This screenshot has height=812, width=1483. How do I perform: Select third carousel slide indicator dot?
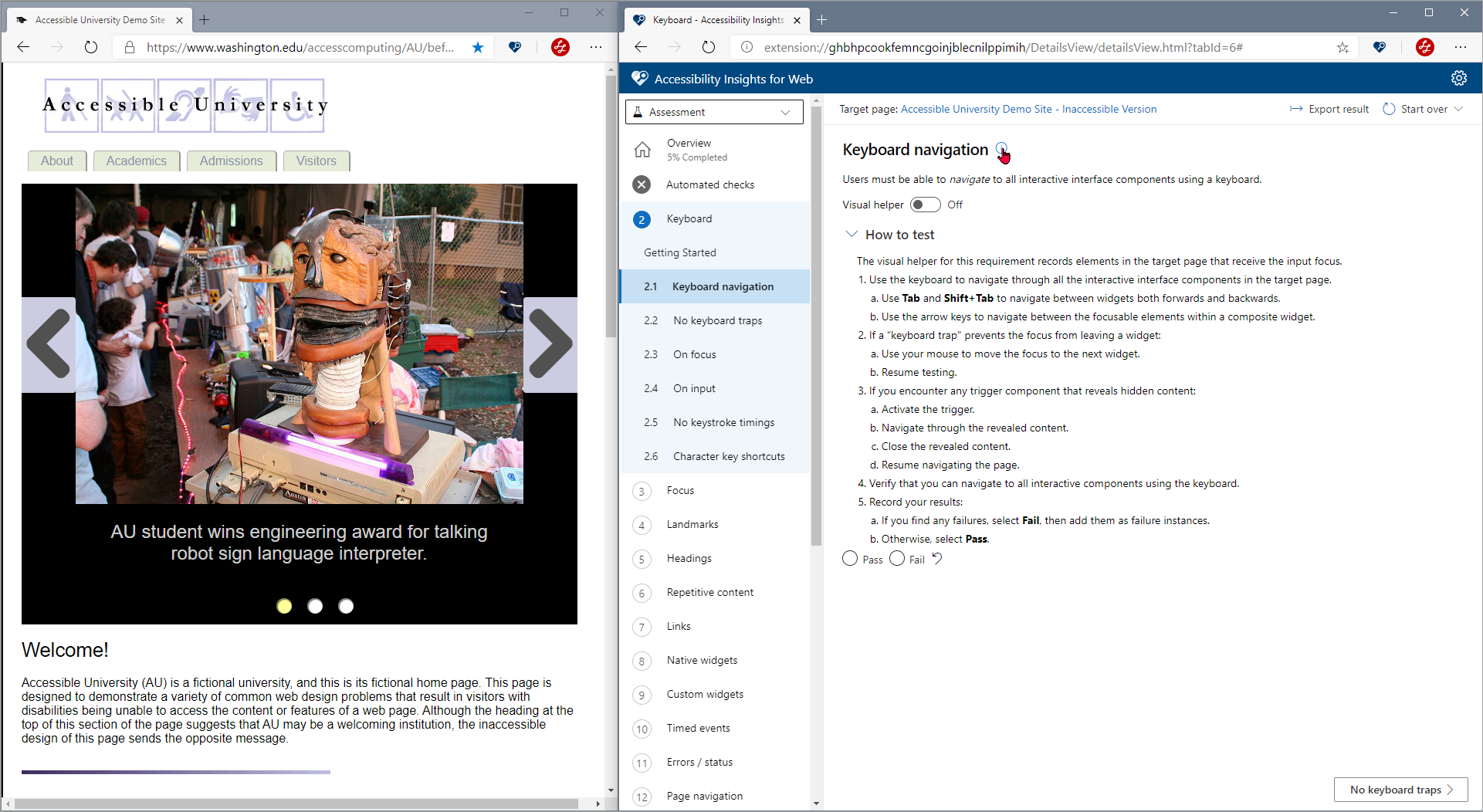coord(346,606)
